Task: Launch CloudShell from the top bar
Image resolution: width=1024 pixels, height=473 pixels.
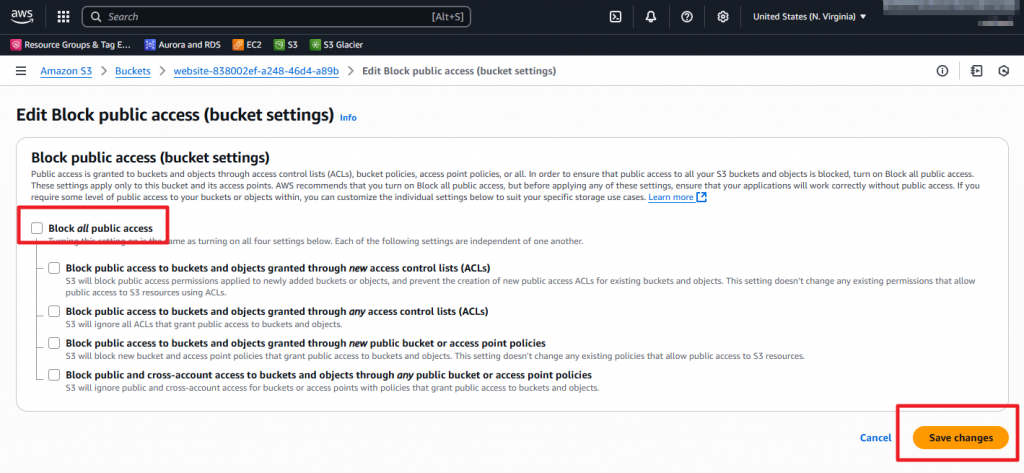Action: click(x=615, y=17)
